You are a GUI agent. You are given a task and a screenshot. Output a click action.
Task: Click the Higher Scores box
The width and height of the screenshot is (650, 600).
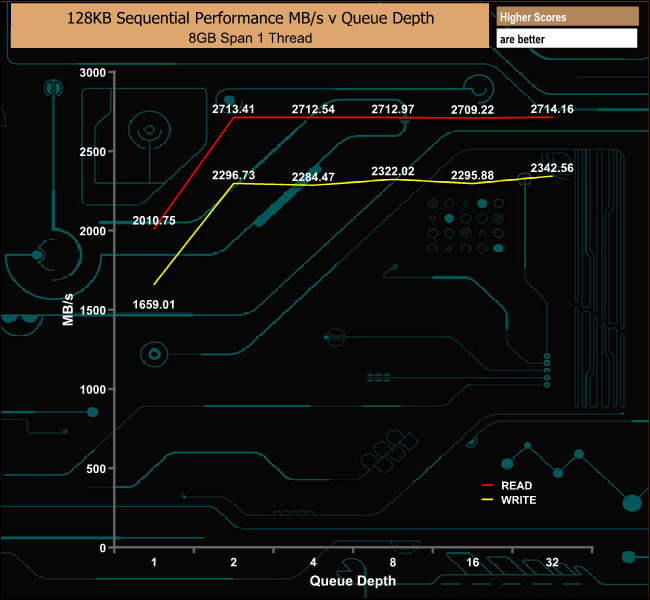(x=567, y=17)
